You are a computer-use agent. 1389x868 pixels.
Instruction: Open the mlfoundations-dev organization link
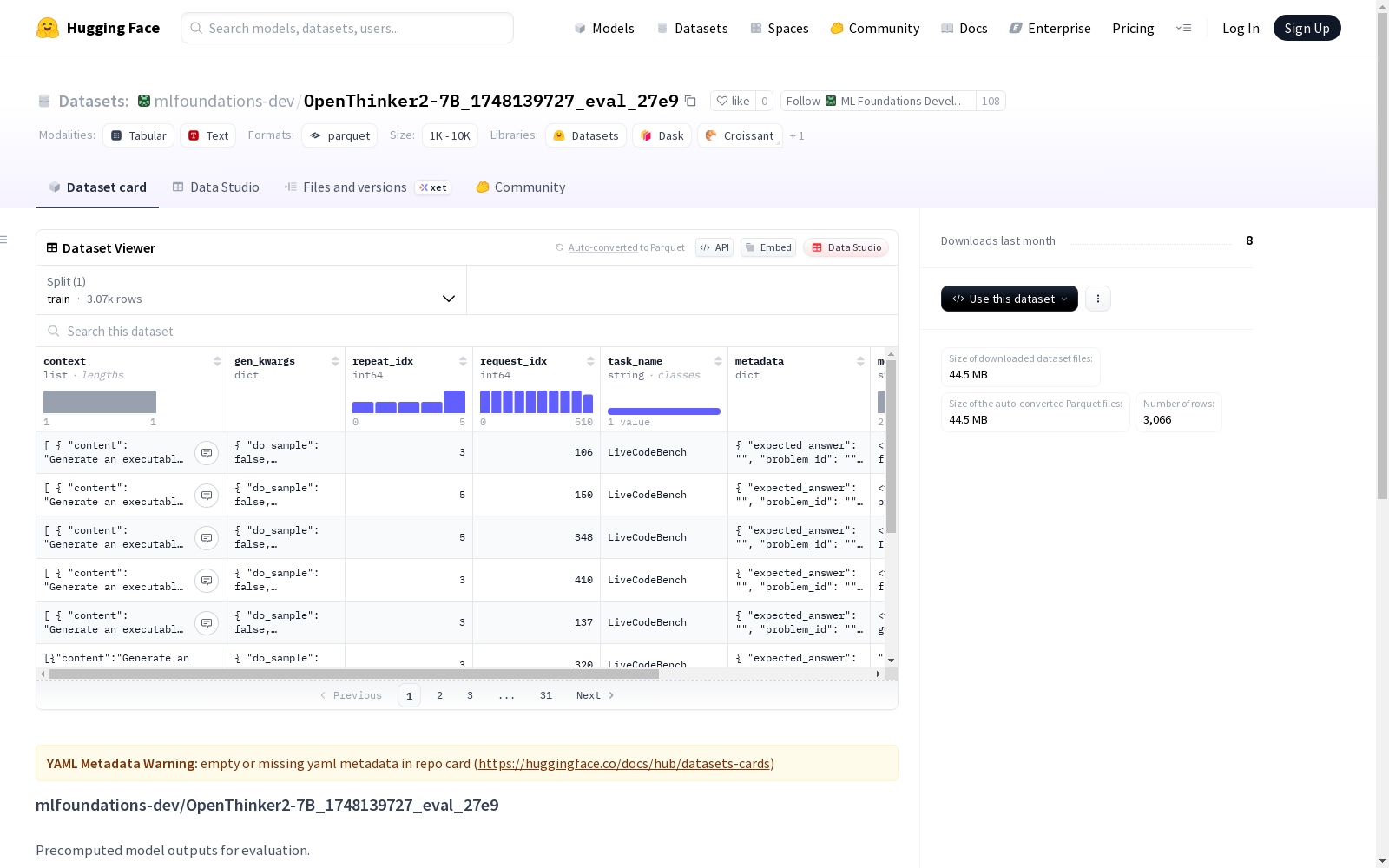[224, 101]
